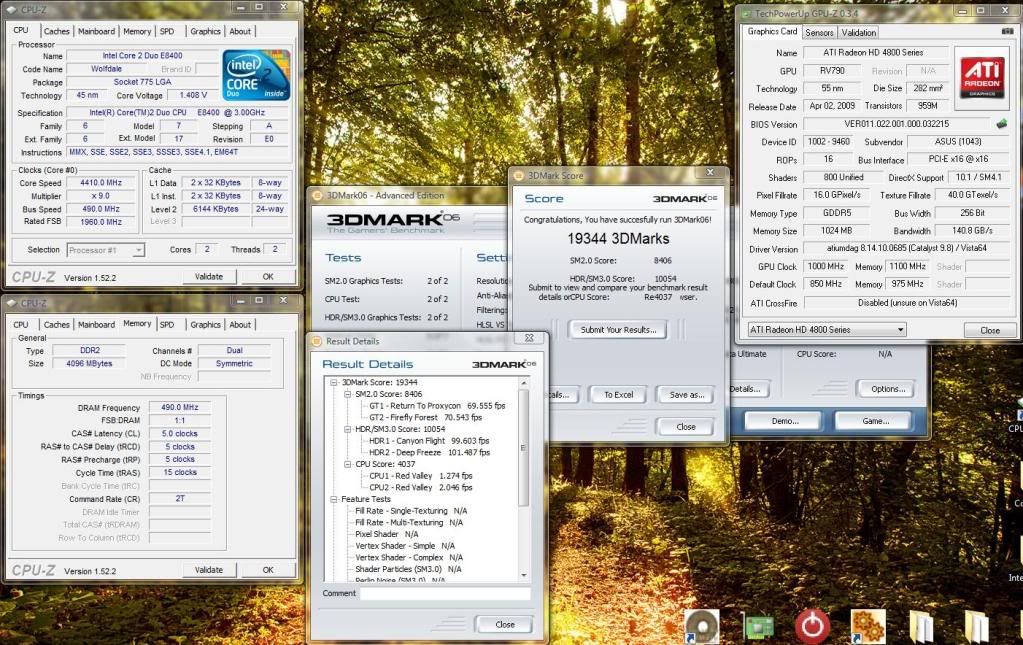Viewport: 1023px width, 645px height.
Task: Collapse the Feature Tests tree node
Action: click(x=335, y=499)
